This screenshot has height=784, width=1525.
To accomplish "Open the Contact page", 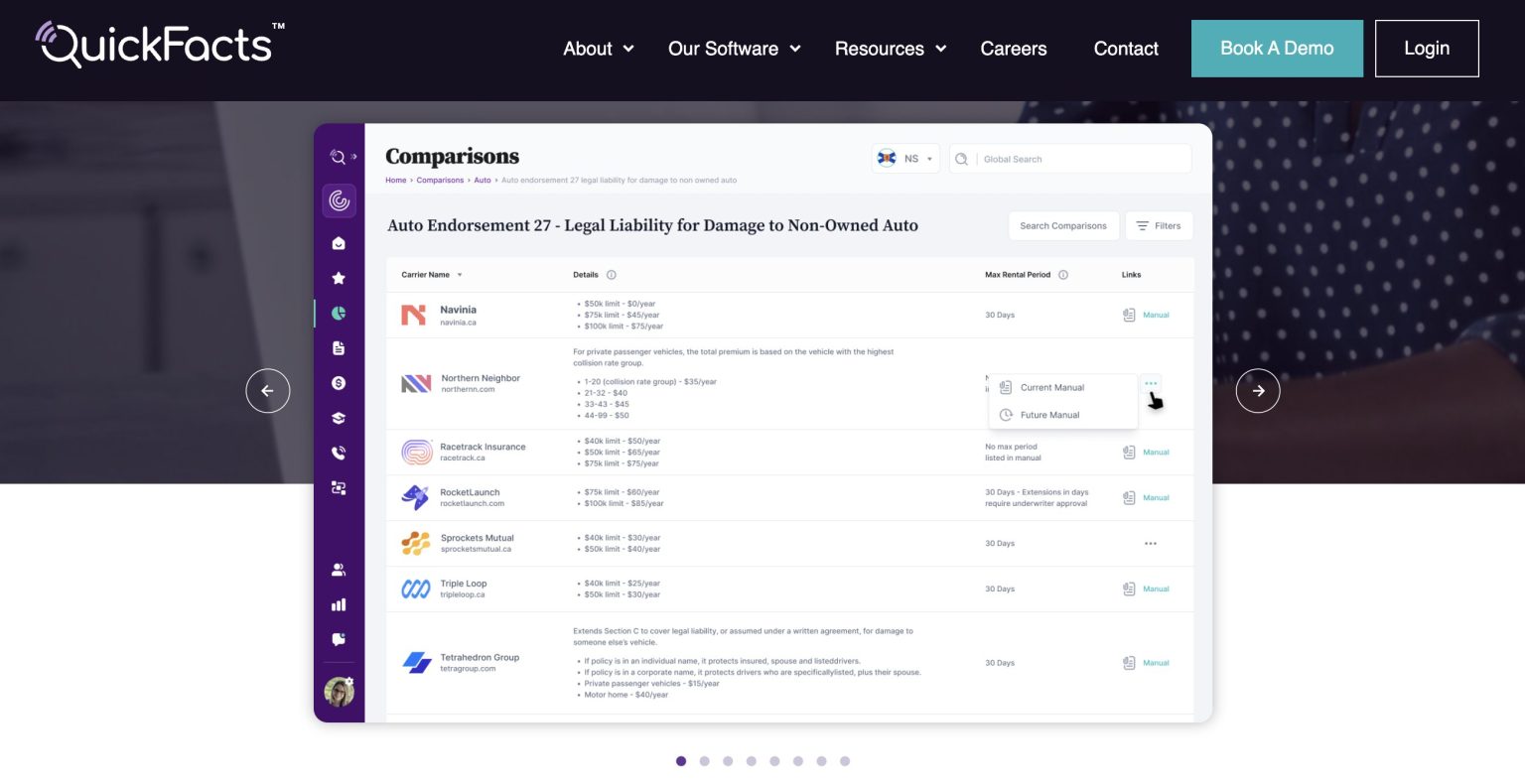I will tap(1126, 49).
